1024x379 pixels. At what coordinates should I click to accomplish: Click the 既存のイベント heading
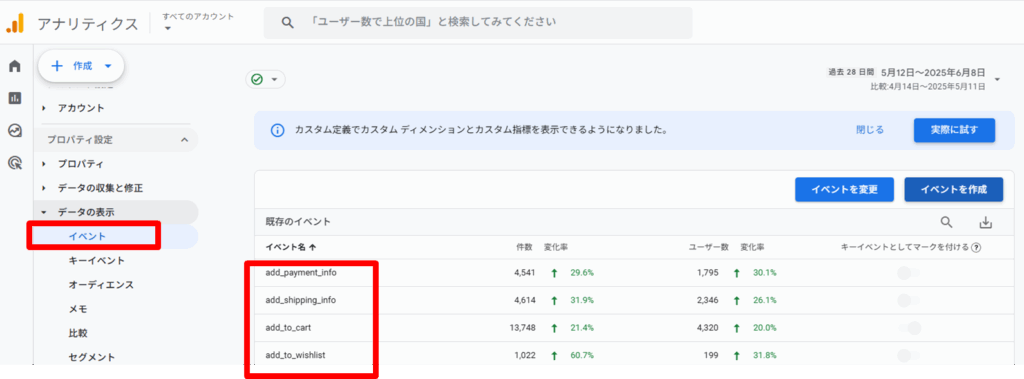(x=298, y=222)
